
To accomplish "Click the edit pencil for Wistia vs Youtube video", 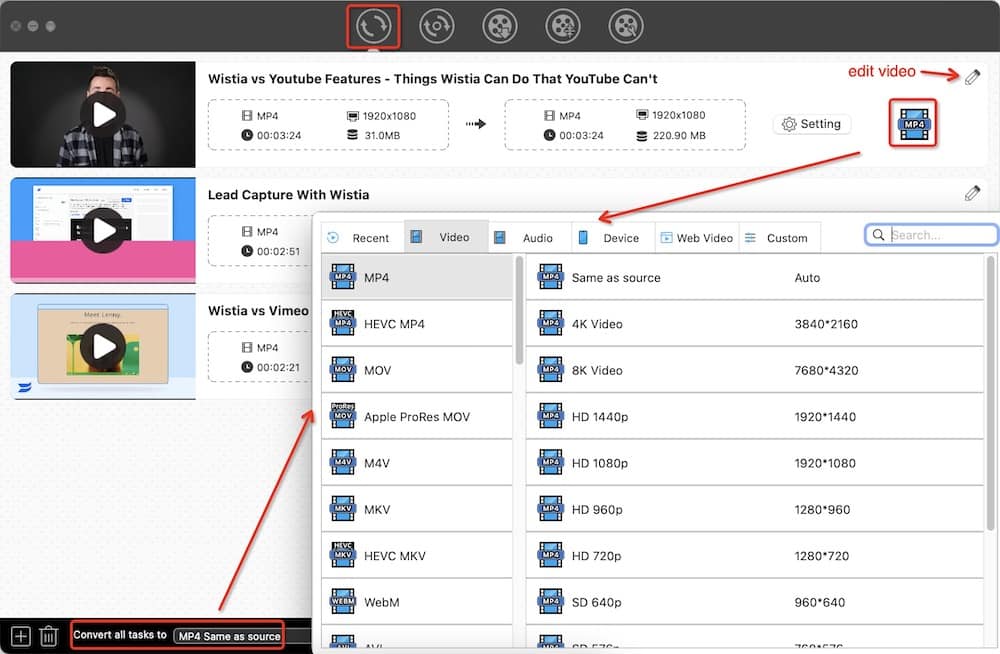I will tap(972, 78).
